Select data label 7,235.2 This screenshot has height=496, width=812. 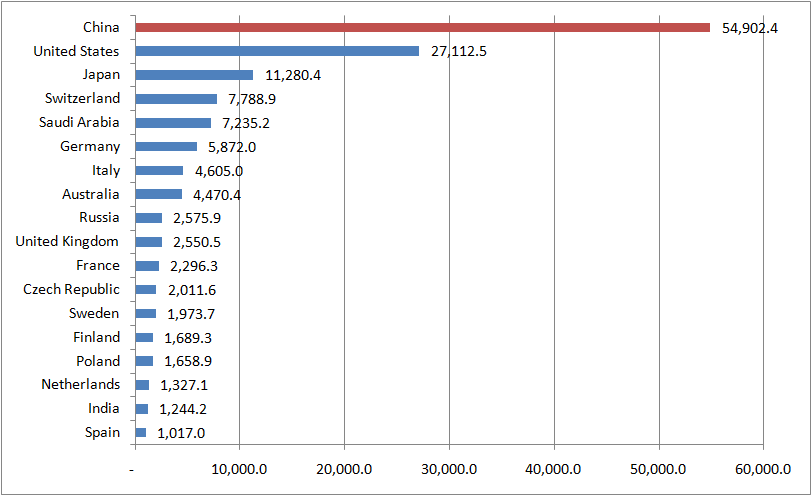[x=246, y=123]
